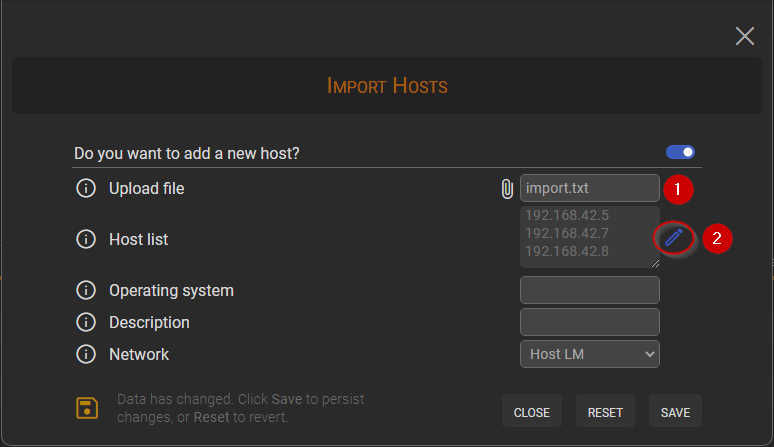Close the Import Hosts dialog with X
Screen dimensions: 774x447
point(744,36)
